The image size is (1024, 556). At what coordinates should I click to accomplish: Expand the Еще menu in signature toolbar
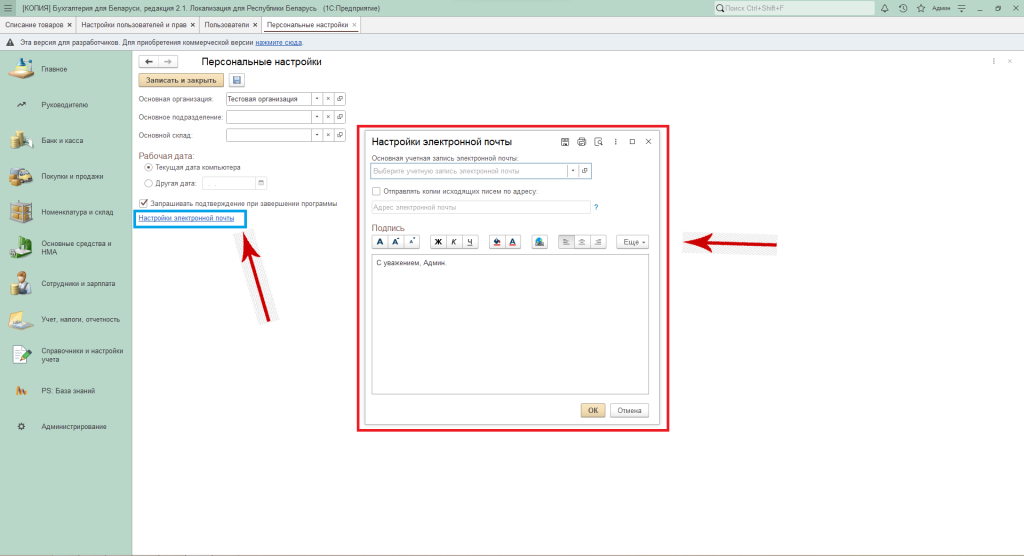click(632, 242)
